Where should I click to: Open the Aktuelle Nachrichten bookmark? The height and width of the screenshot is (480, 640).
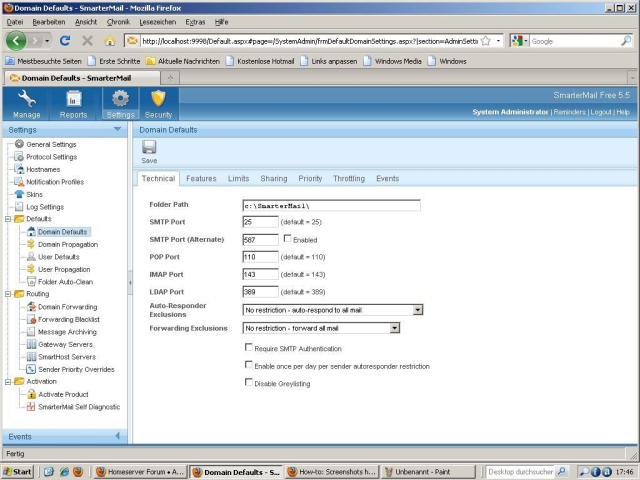click(x=183, y=61)
